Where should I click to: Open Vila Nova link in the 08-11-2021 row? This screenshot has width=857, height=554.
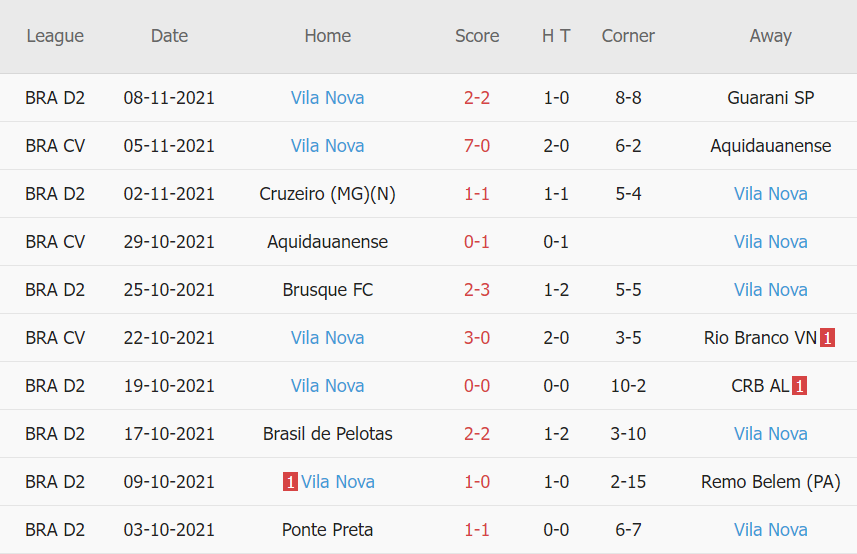coord(327,98)
